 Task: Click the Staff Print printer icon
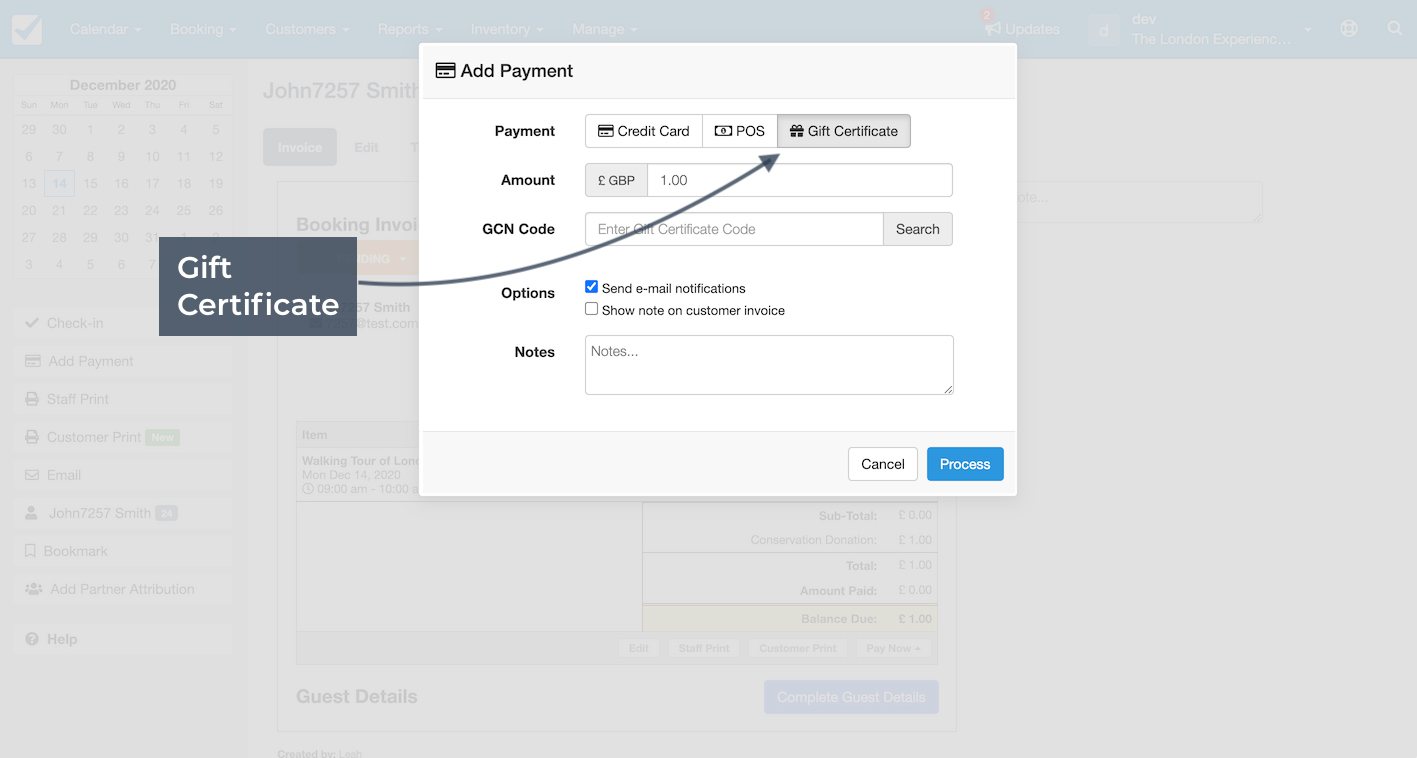(x=32, y=399)
